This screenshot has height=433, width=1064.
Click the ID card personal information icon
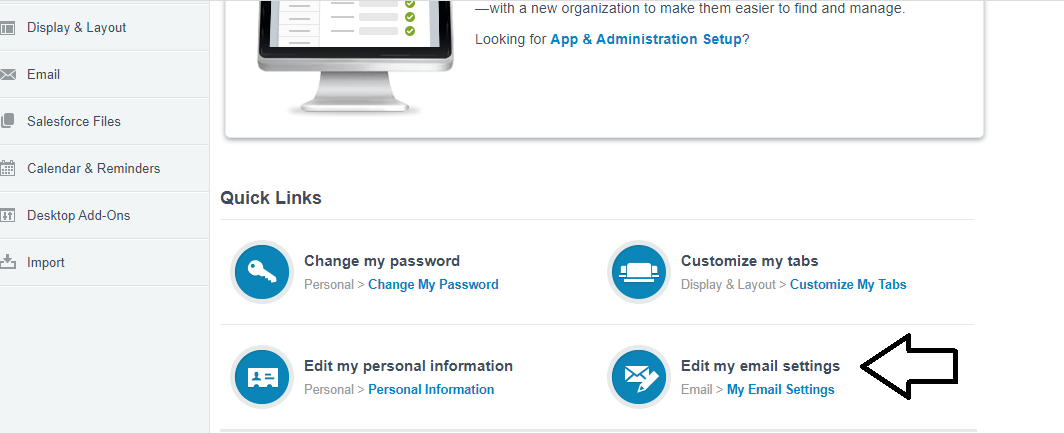pos(262,377)
